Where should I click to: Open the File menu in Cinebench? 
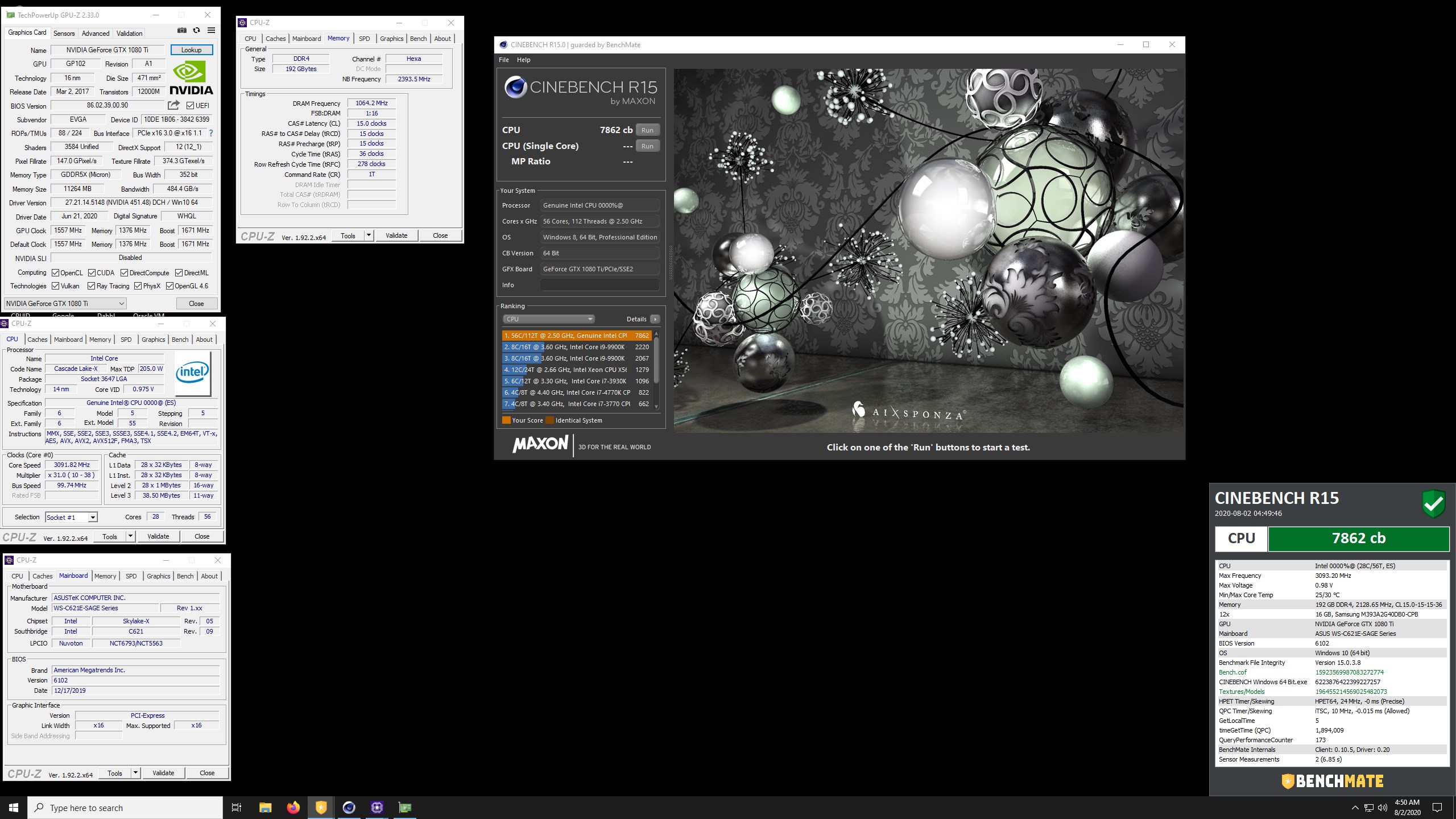[x=504, y=60]
